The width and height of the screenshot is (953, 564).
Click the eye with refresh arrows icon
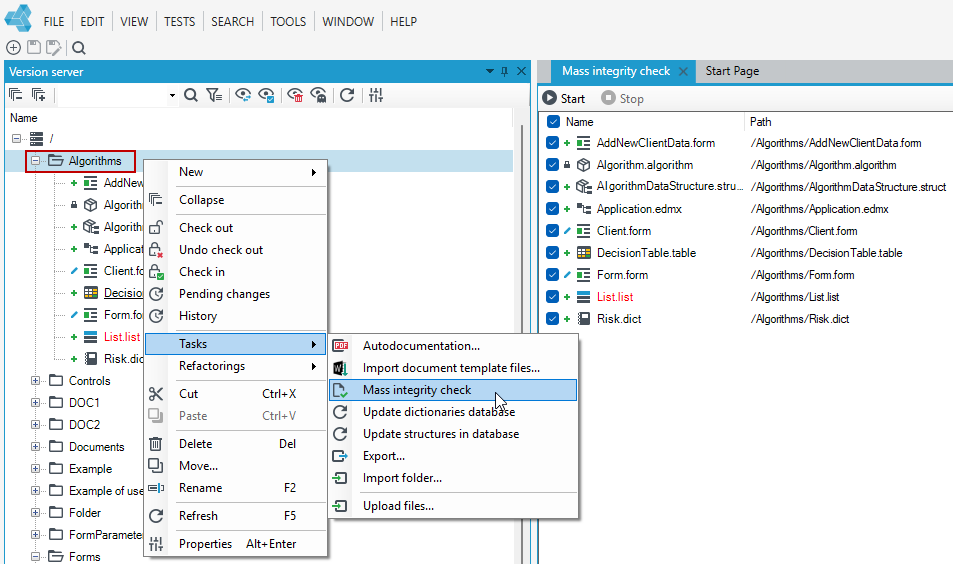[243, 95]
